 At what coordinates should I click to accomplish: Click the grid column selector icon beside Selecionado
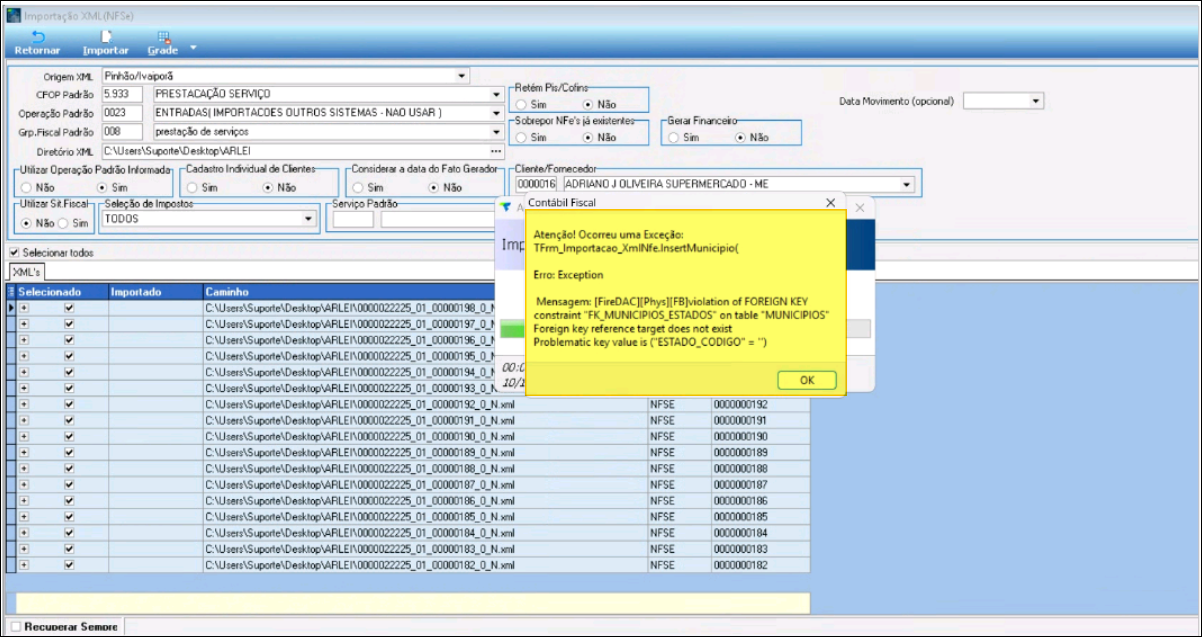[x=12, y=292]
